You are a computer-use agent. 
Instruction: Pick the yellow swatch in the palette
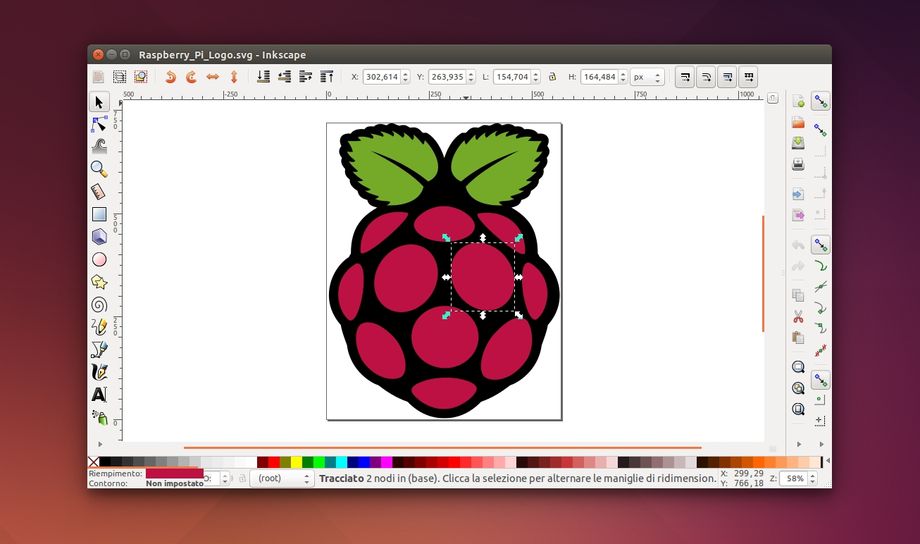coord(296,462)
